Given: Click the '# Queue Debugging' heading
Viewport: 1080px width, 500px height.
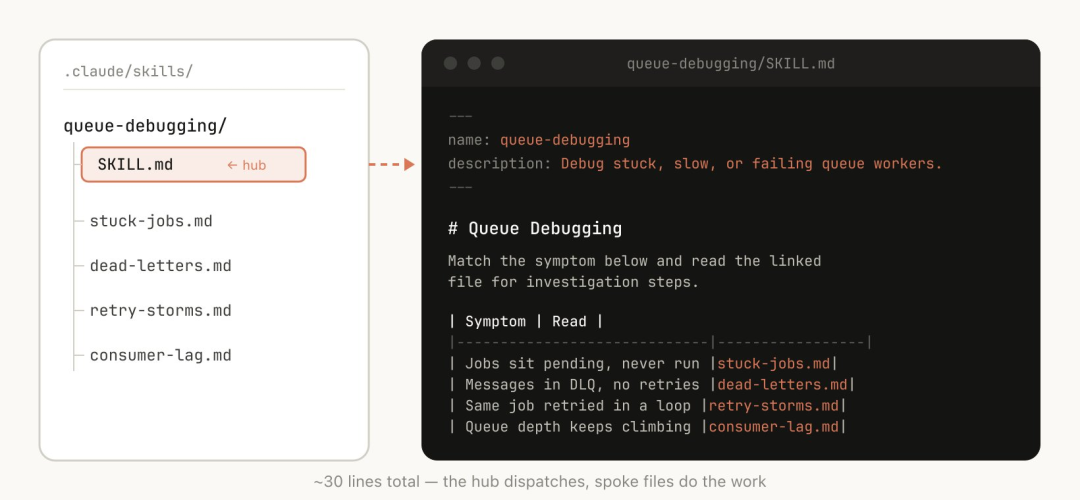Looking at the screenshot, I should pos(535,228).
